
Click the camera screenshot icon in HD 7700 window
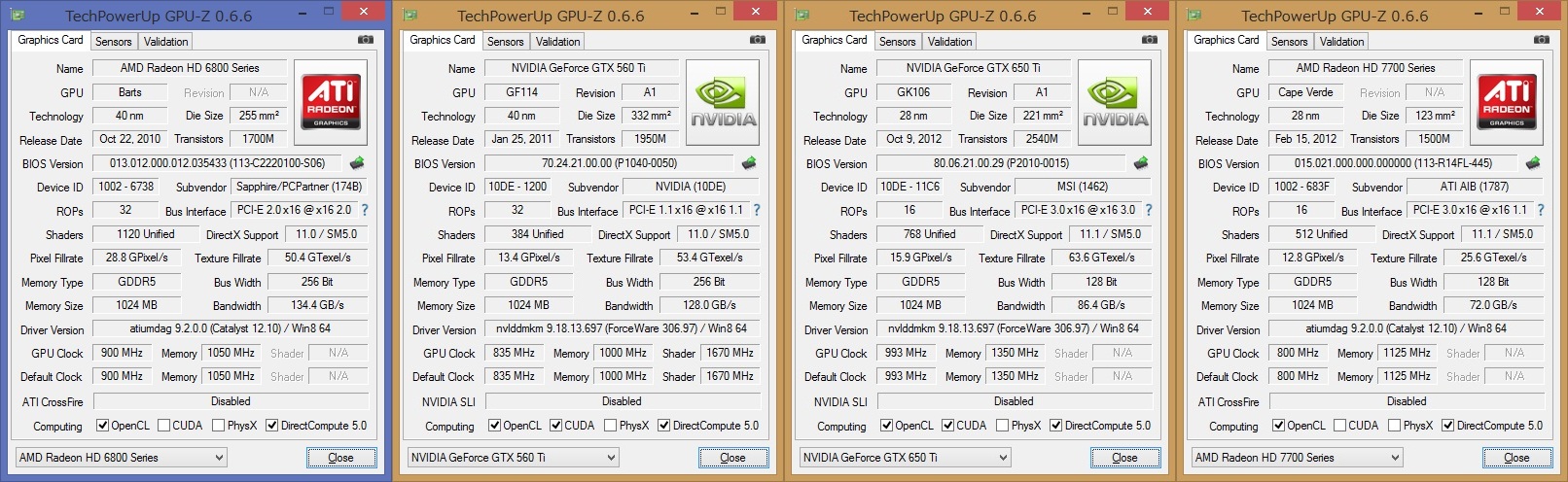[x=1541, y=40]
